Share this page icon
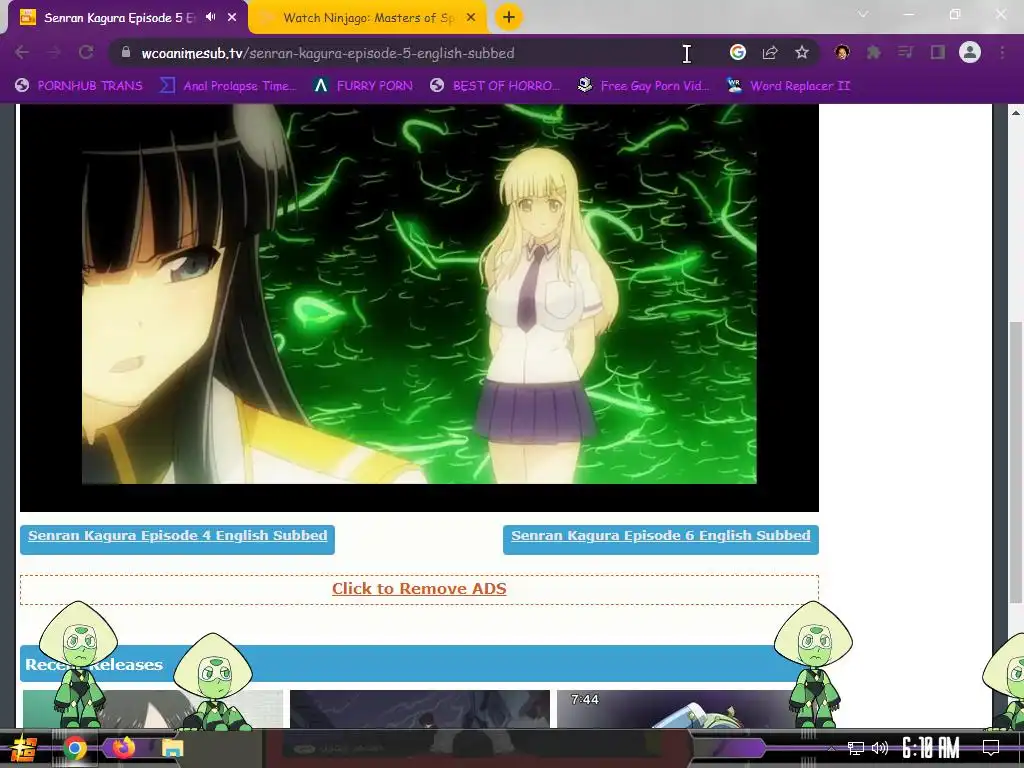Viewport: 1024px width, 768px height. coord(770,52)
